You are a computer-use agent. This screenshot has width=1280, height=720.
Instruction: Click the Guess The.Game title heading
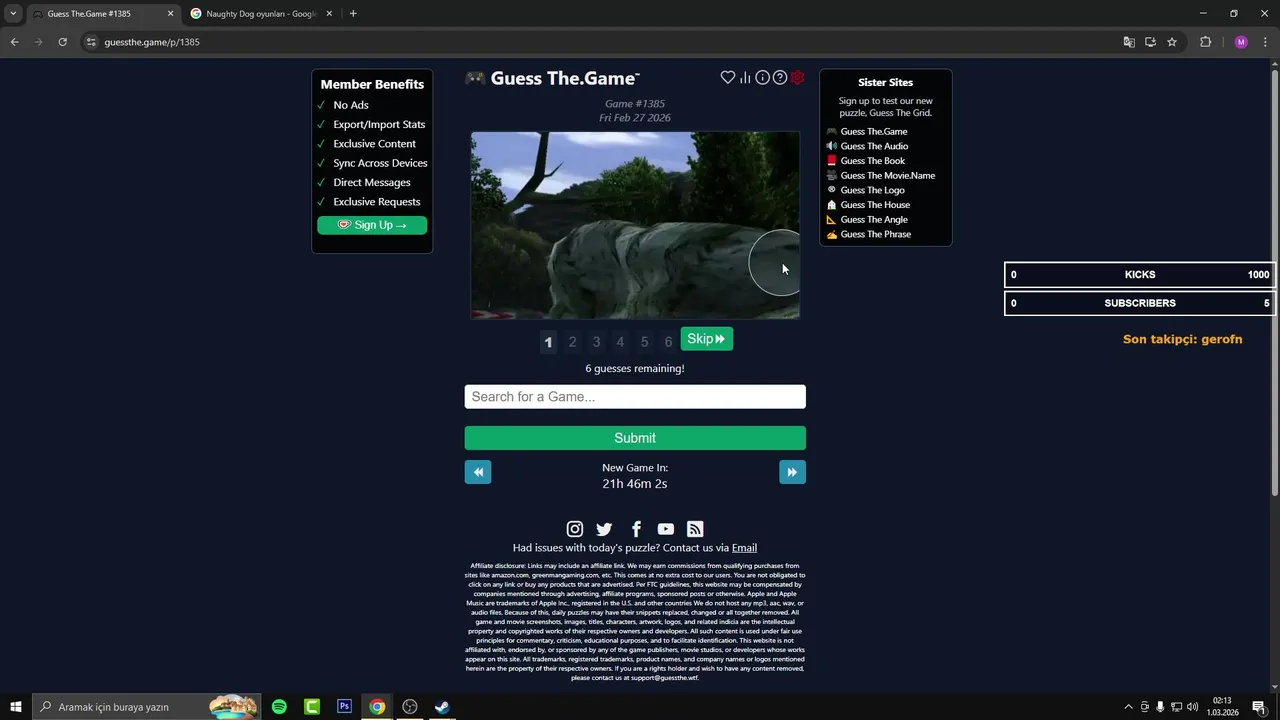[x=565, y=78]
